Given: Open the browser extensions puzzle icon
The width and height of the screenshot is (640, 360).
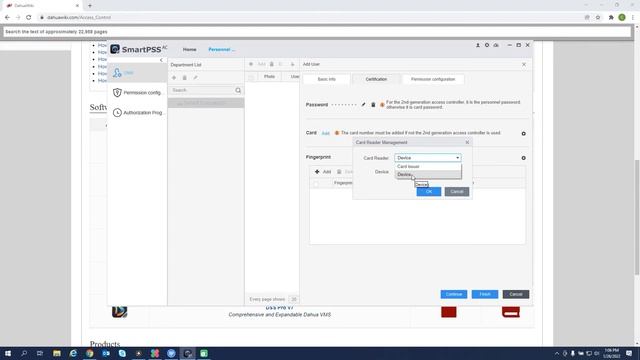Looking at the screenshot, I should 611,18.
